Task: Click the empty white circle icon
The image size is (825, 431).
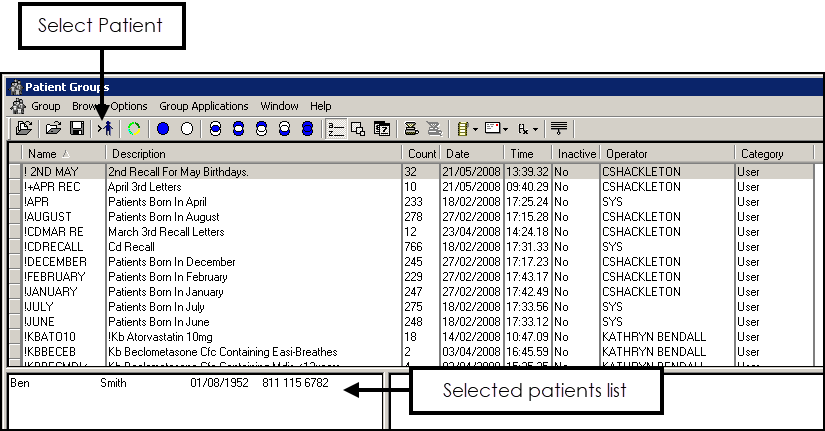Action: point(187,129)
